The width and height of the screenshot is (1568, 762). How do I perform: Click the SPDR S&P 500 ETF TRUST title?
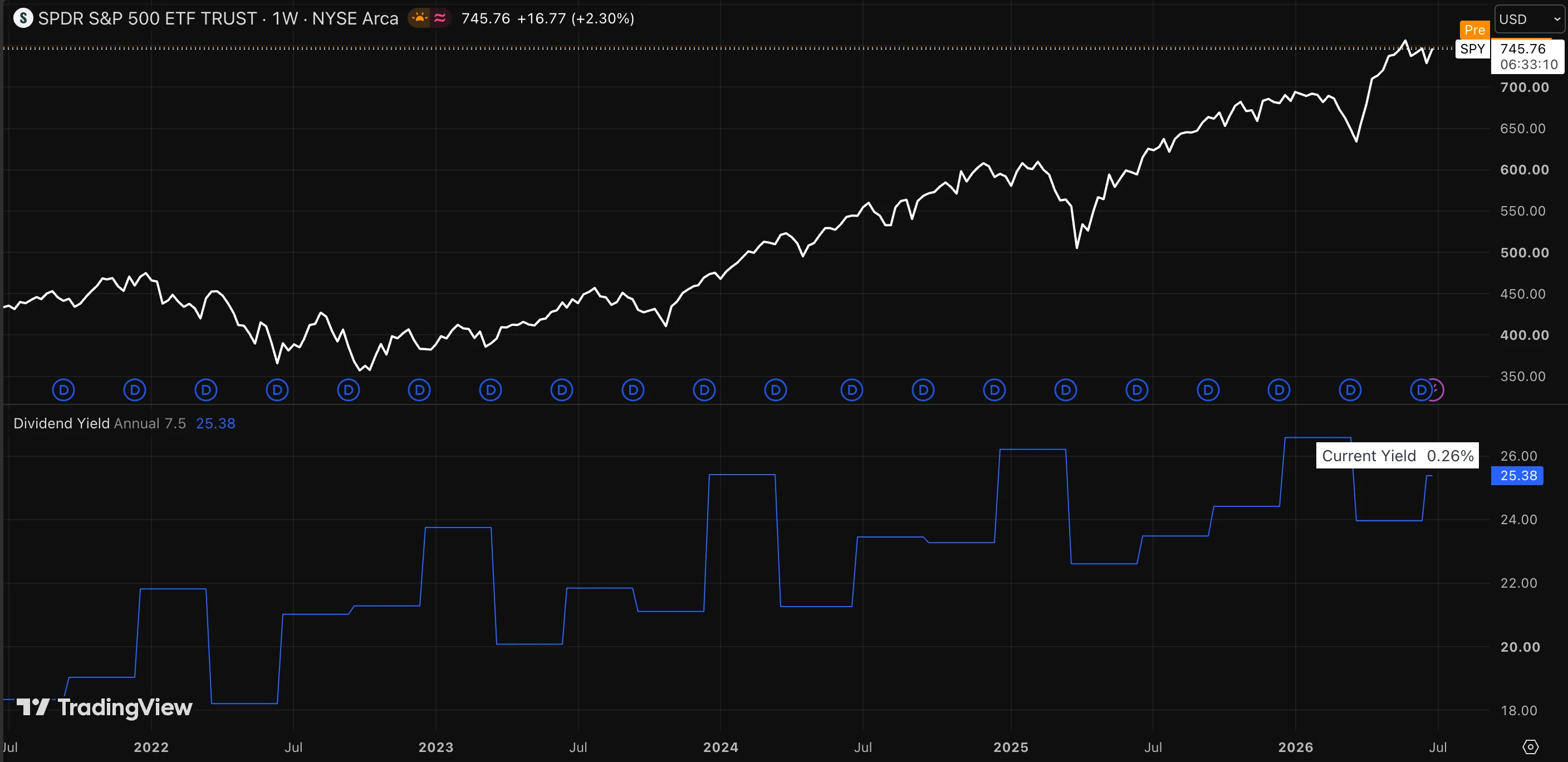(x=148, y=18)
